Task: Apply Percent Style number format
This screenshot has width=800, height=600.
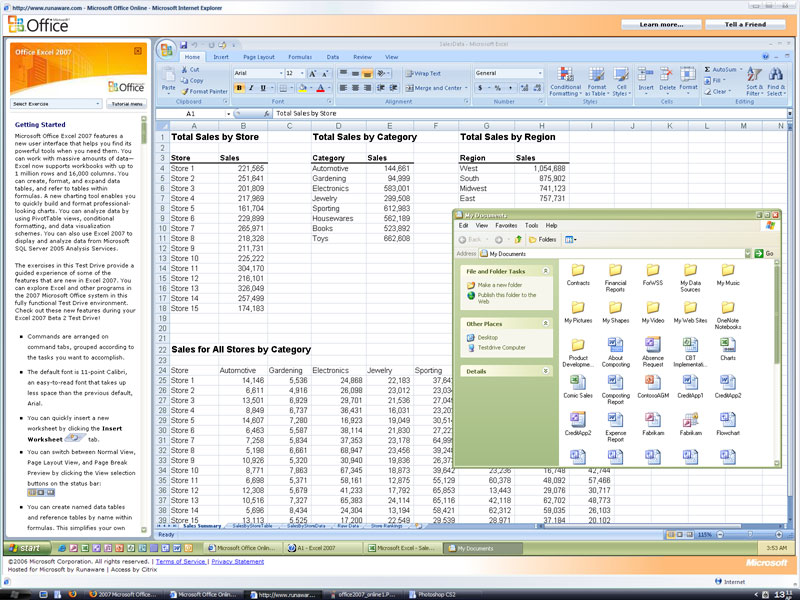Action: tap(497, 88)
